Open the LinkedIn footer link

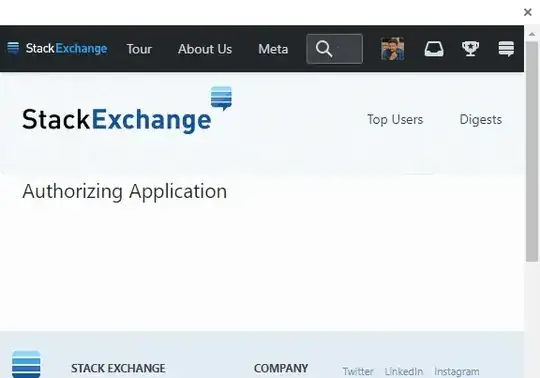[x=404, y=371]
